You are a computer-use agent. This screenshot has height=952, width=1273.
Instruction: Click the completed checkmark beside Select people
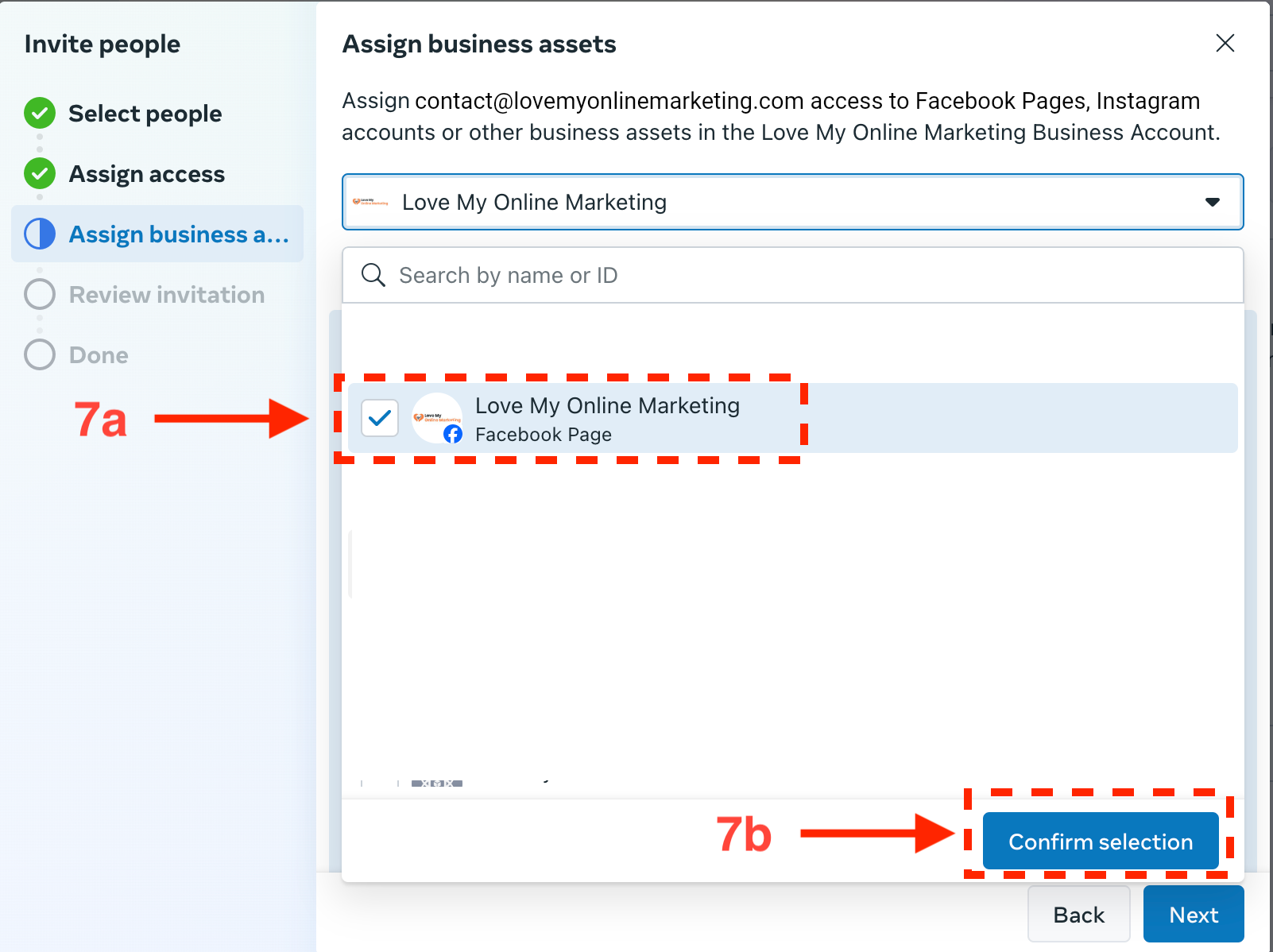pos(39,113)
